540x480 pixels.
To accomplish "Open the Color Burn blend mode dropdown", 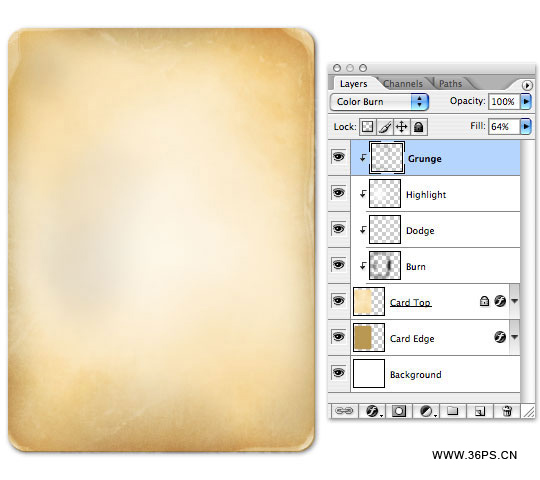I will pyautogui.click(x=379, y=102).
